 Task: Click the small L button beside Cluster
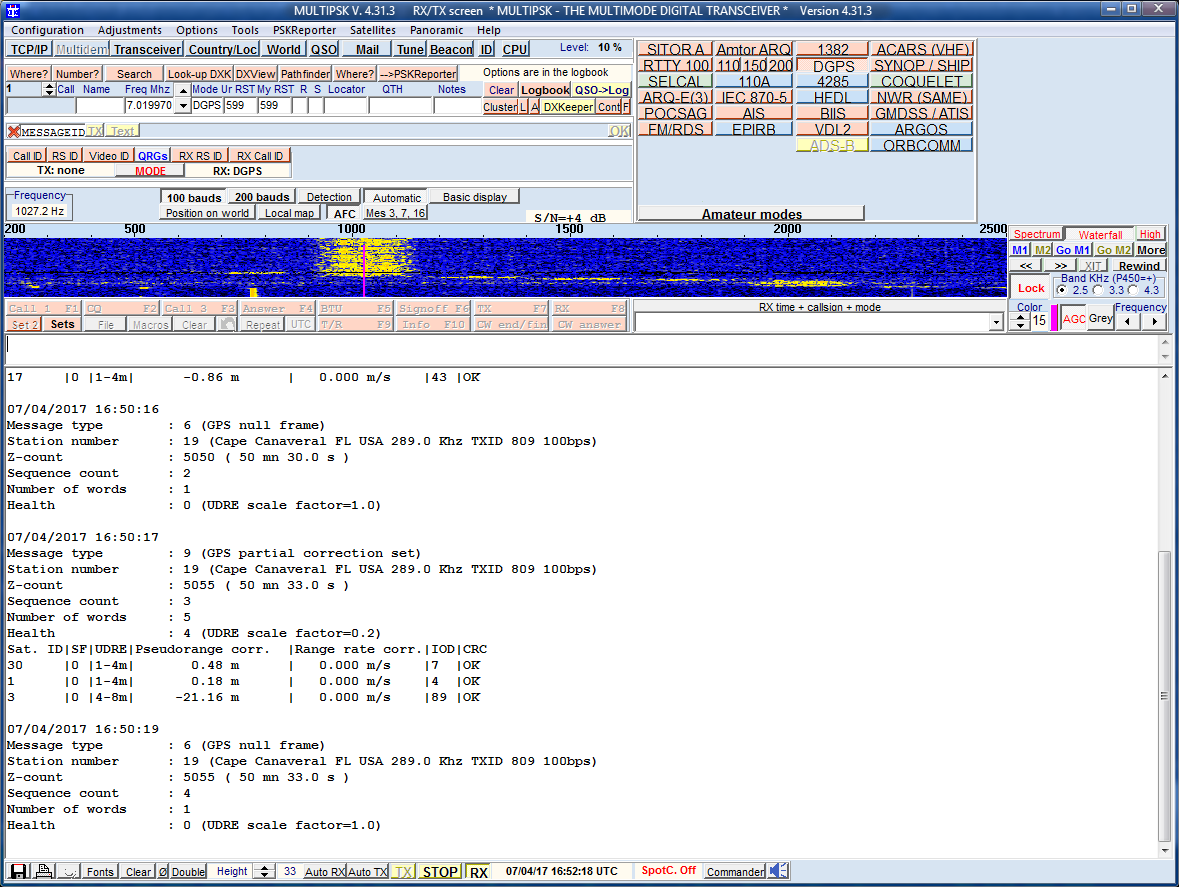point(523,107)
